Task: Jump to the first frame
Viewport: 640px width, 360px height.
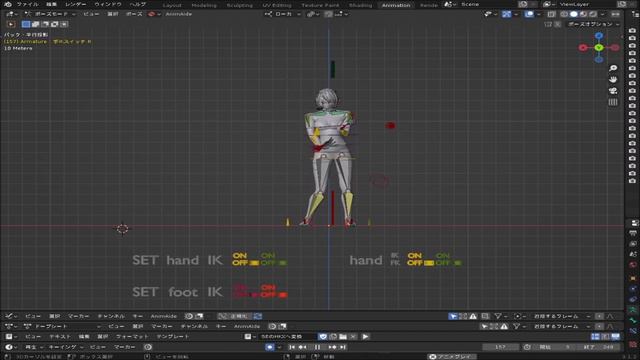Action: [292, 347]
